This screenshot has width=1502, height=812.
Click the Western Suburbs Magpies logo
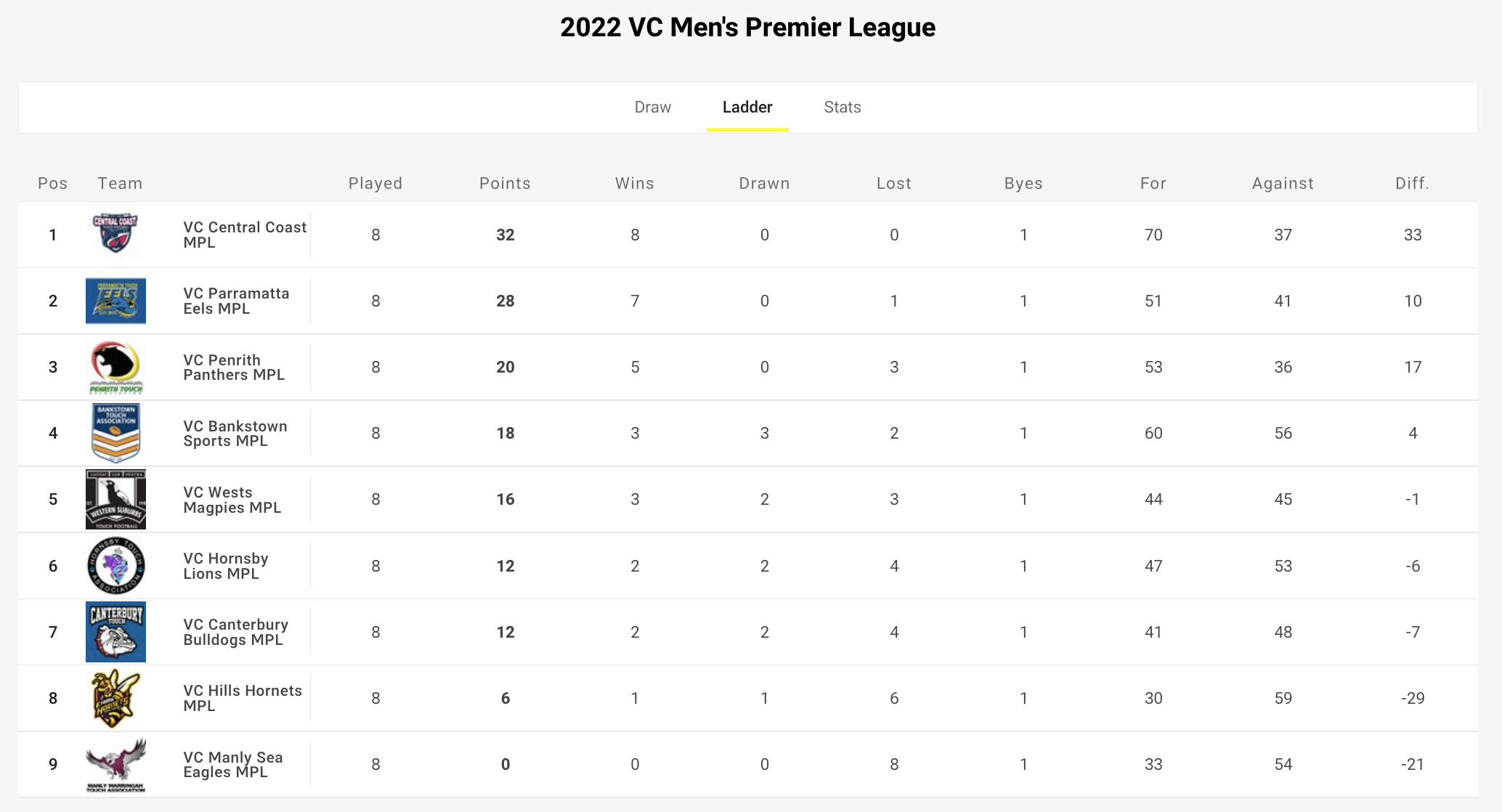[x=115, y=499]
